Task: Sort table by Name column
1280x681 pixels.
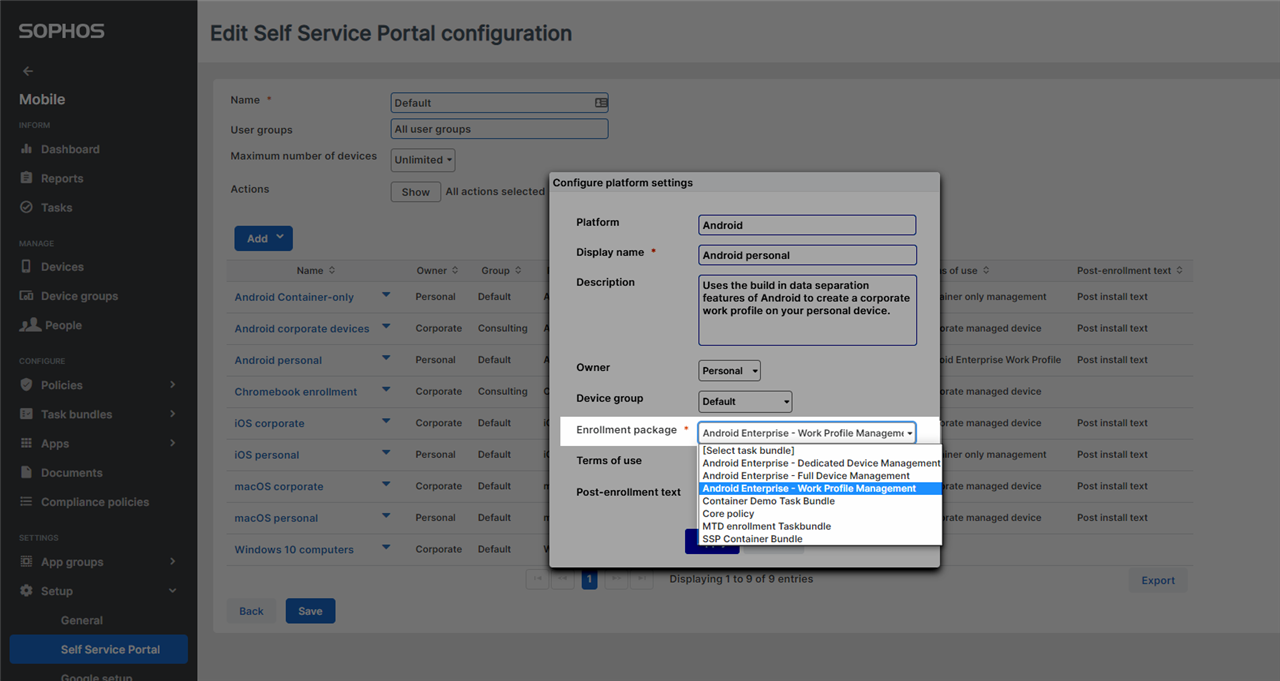Action: [316, 271]
